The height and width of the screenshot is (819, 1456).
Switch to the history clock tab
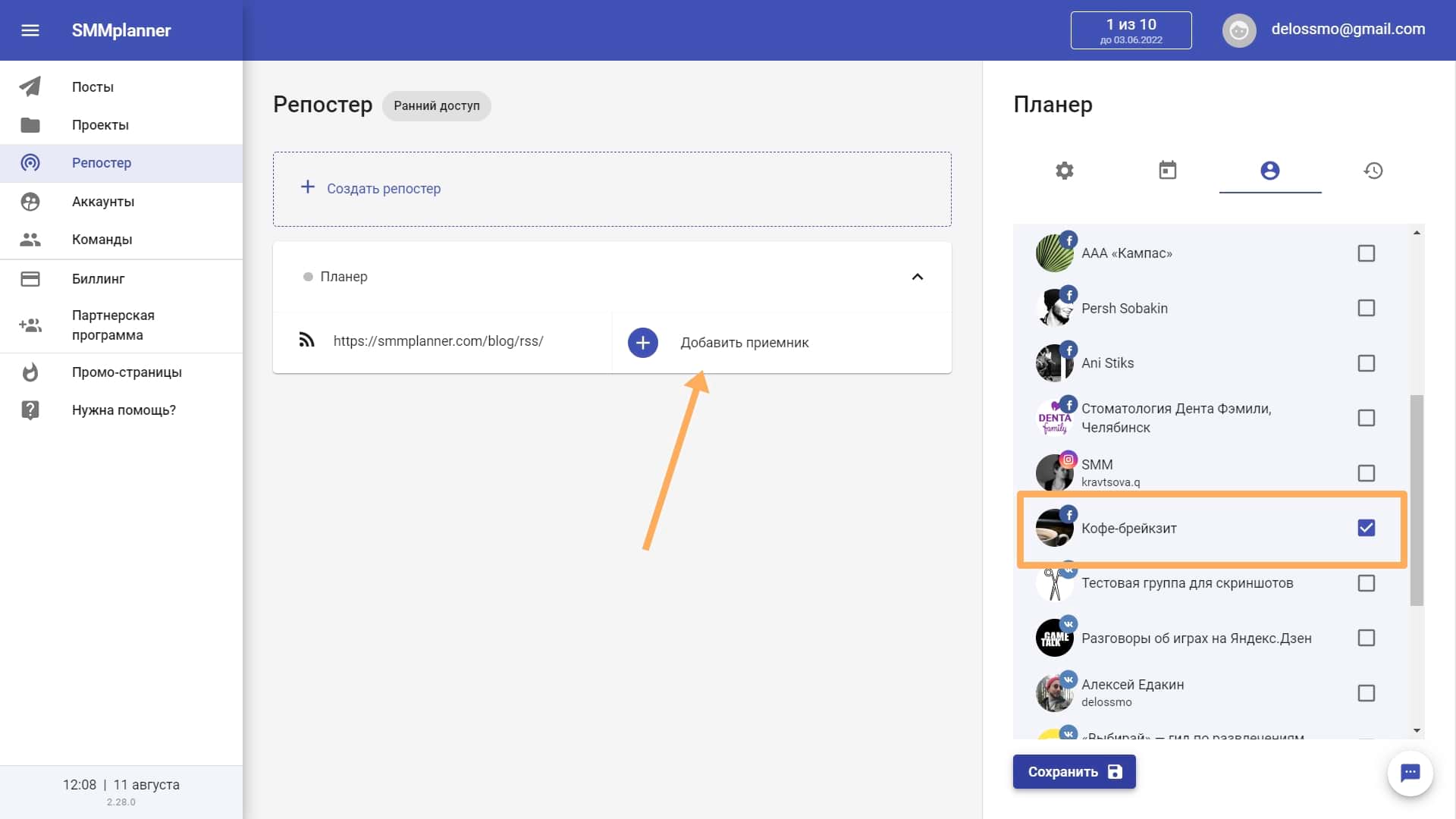pos(1373,171)
